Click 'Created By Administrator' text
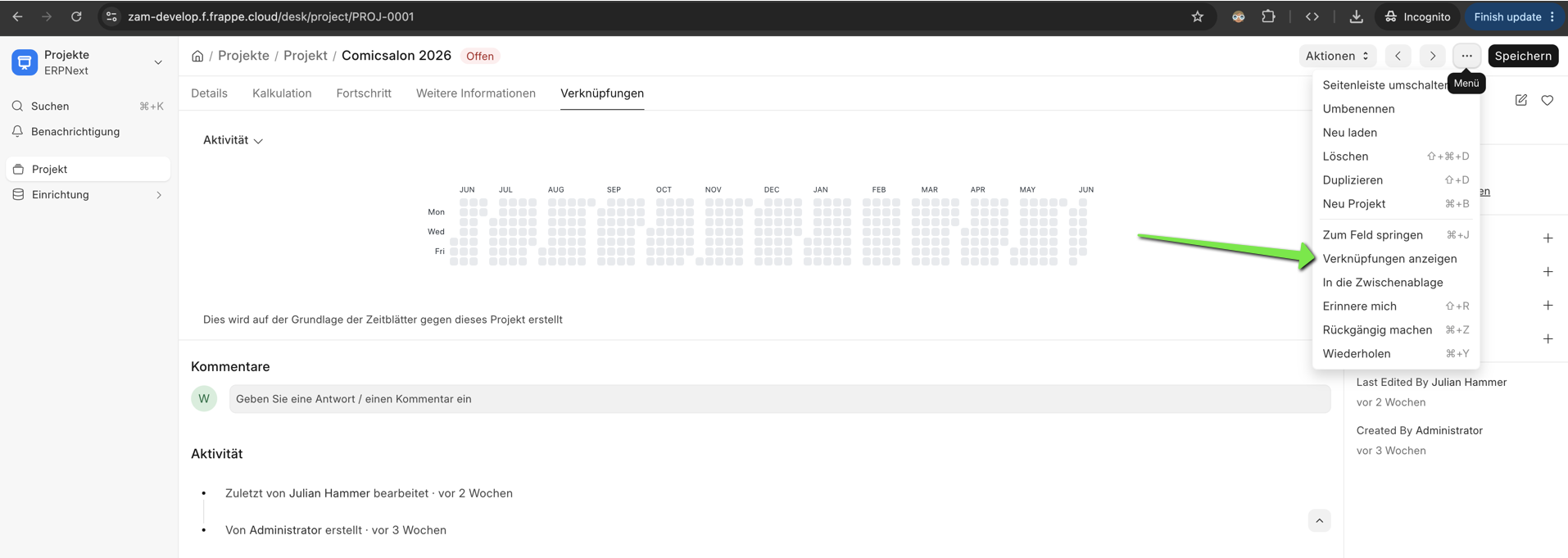Viewport: 1568px width, 558px height. pyautogui.click(x=1419, y=430)
